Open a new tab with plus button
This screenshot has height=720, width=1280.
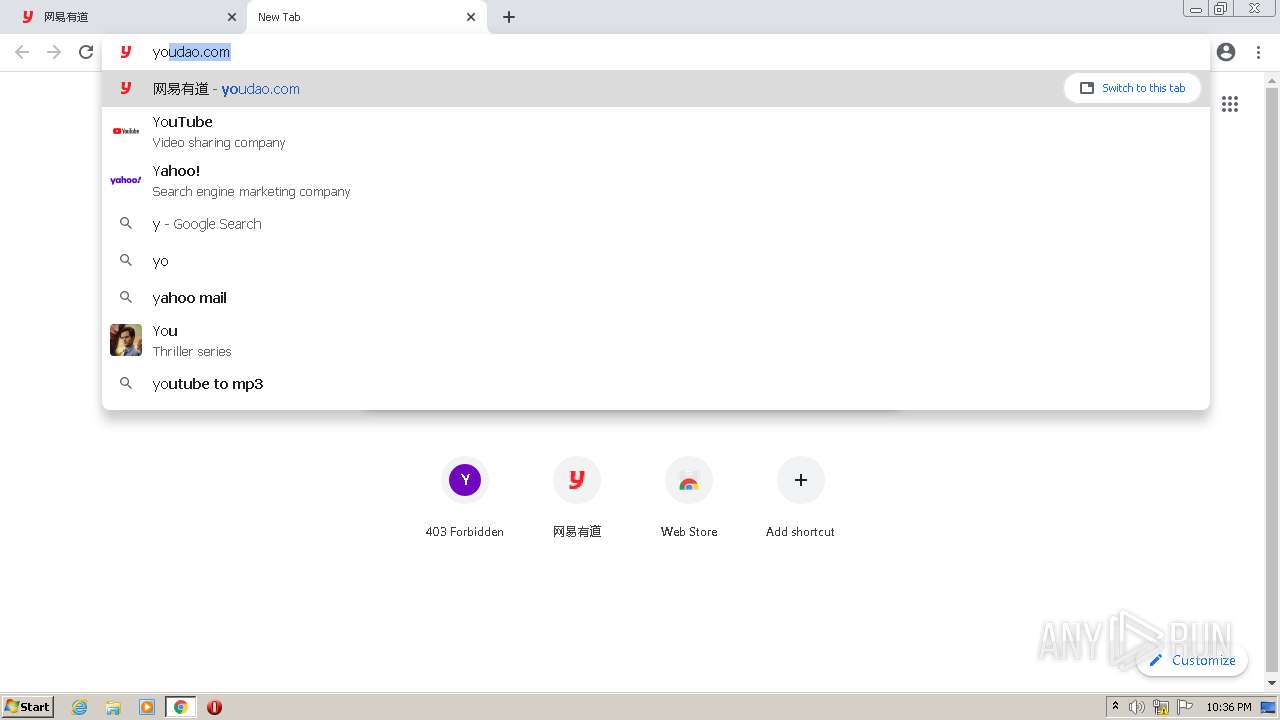coord(509,17)
